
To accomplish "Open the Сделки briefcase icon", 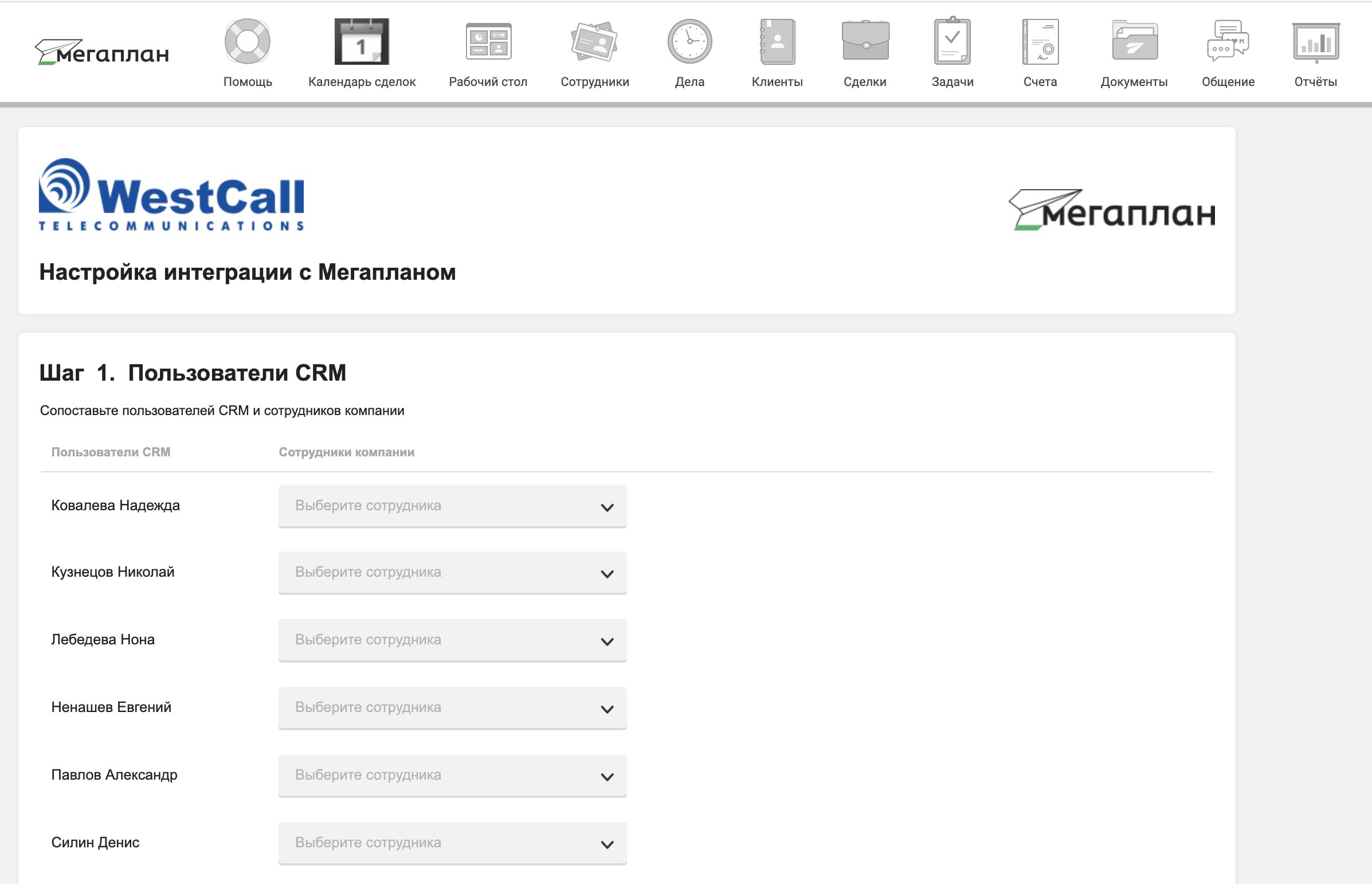I will pyautogui.click(x=865, y=40).
